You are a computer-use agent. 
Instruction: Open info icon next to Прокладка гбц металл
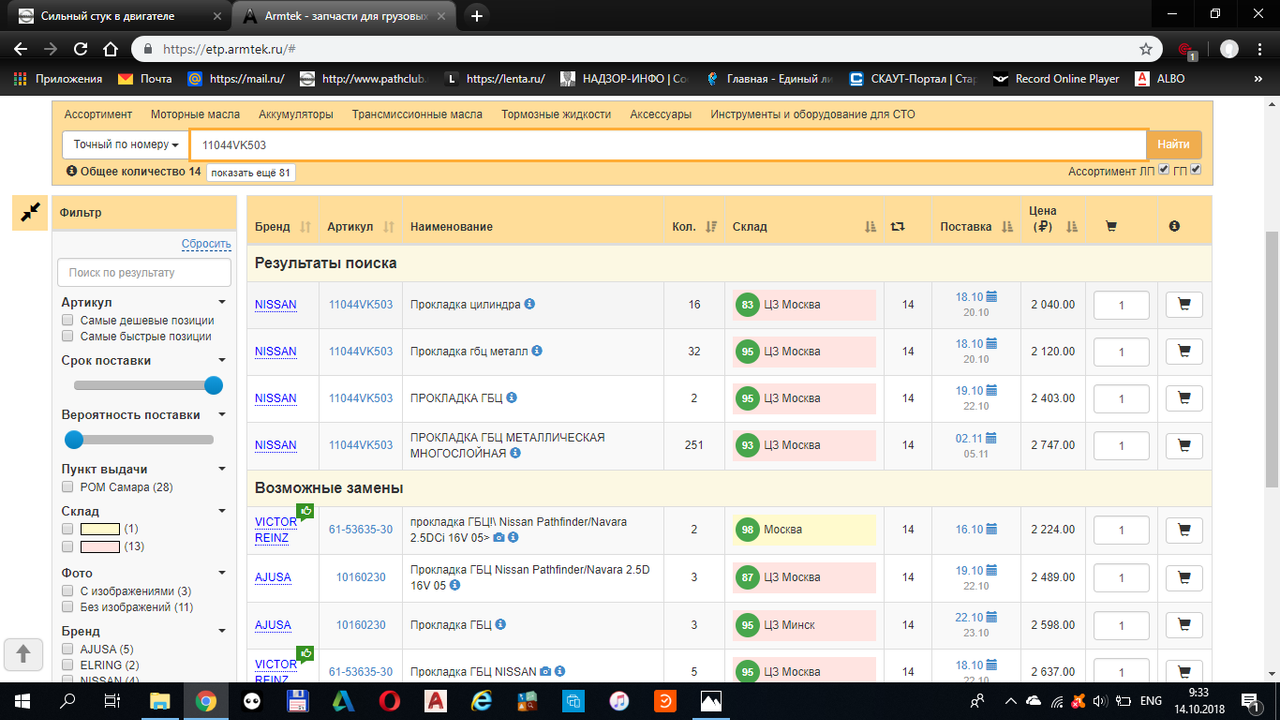[x=537, y=351]
